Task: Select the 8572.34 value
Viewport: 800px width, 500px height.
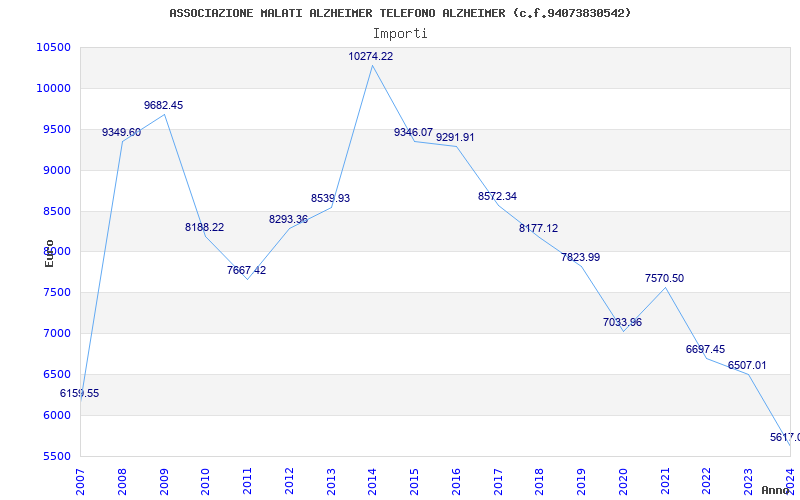Action: [x=497, y=196]
